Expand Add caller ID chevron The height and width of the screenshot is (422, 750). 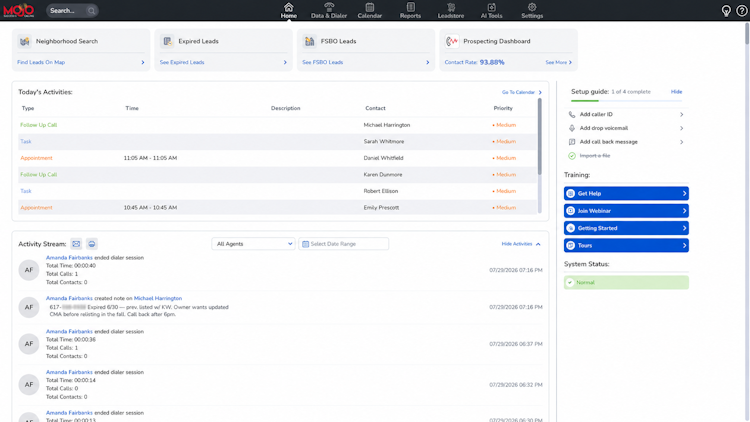point(682,114)
